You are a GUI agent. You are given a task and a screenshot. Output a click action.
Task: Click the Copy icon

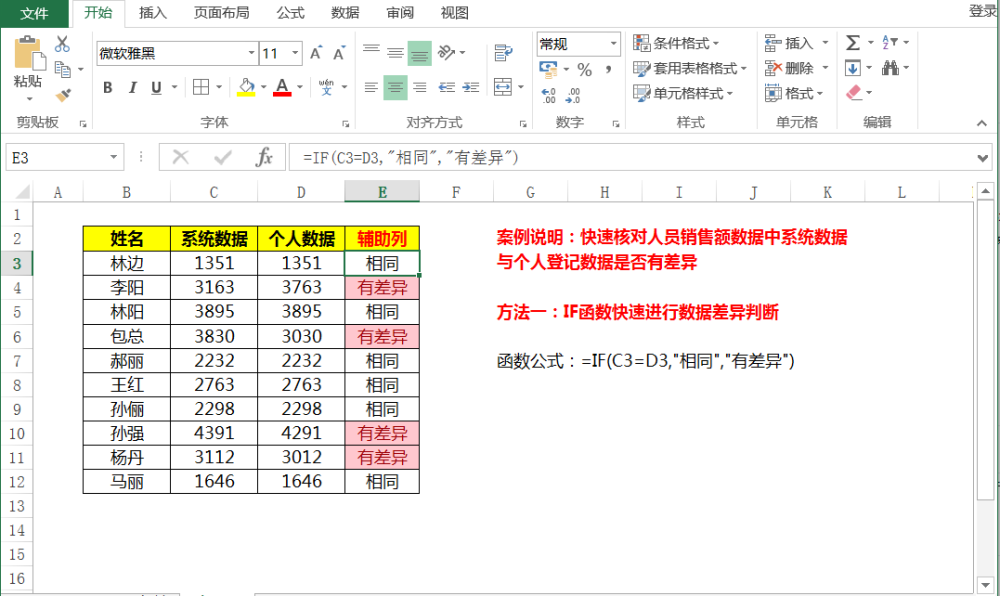coord(62,69)
